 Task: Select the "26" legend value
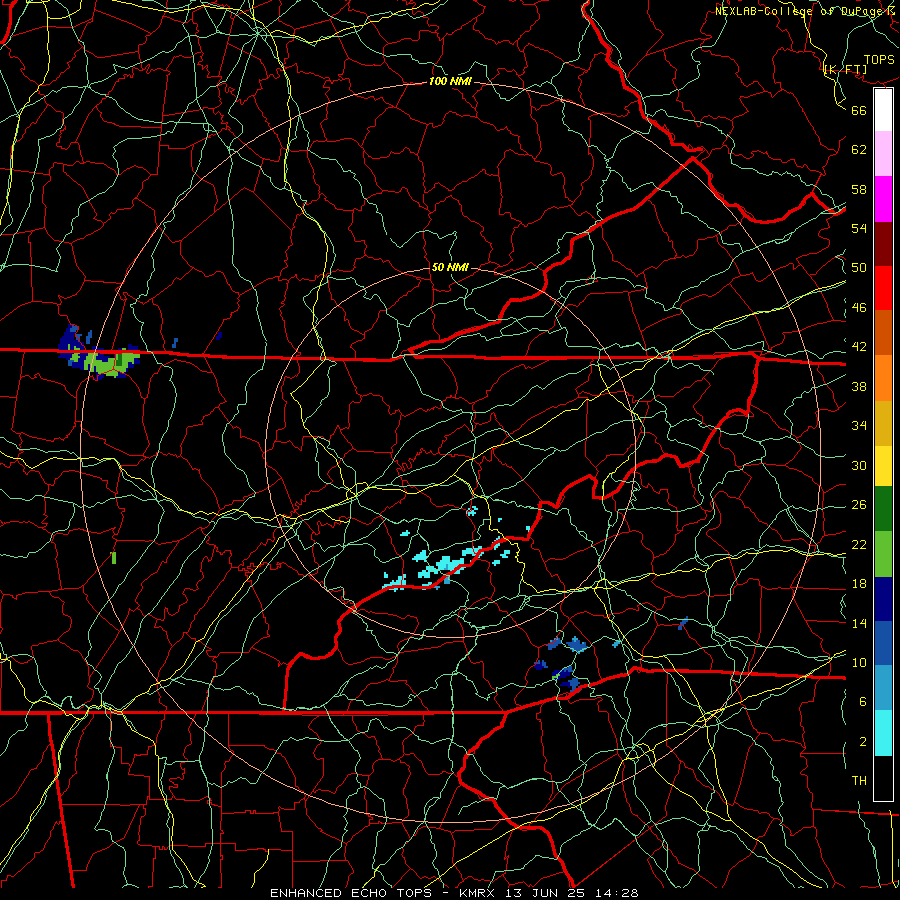coord(859,505)
